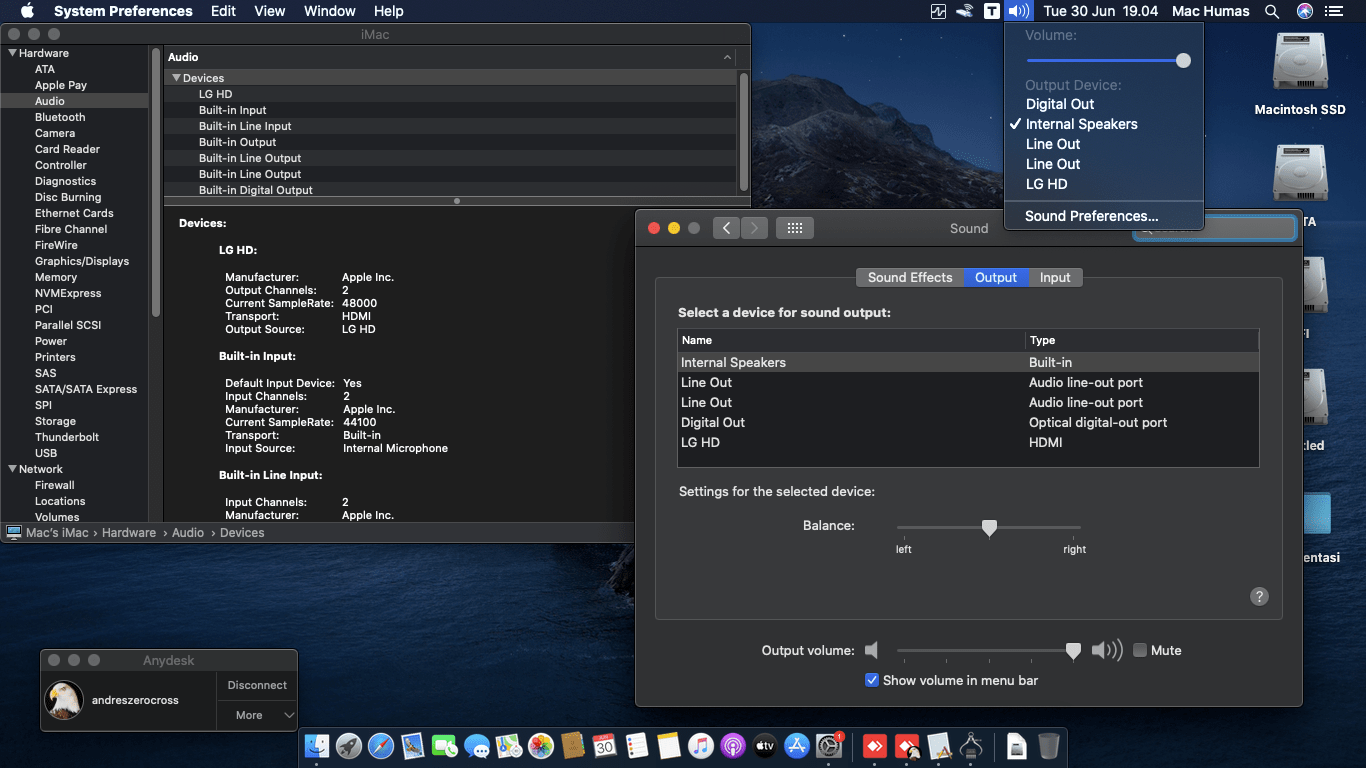This screenshot has width=1366, height=768.
Task: Open the Help menu
Action: [x=388, y=11]
